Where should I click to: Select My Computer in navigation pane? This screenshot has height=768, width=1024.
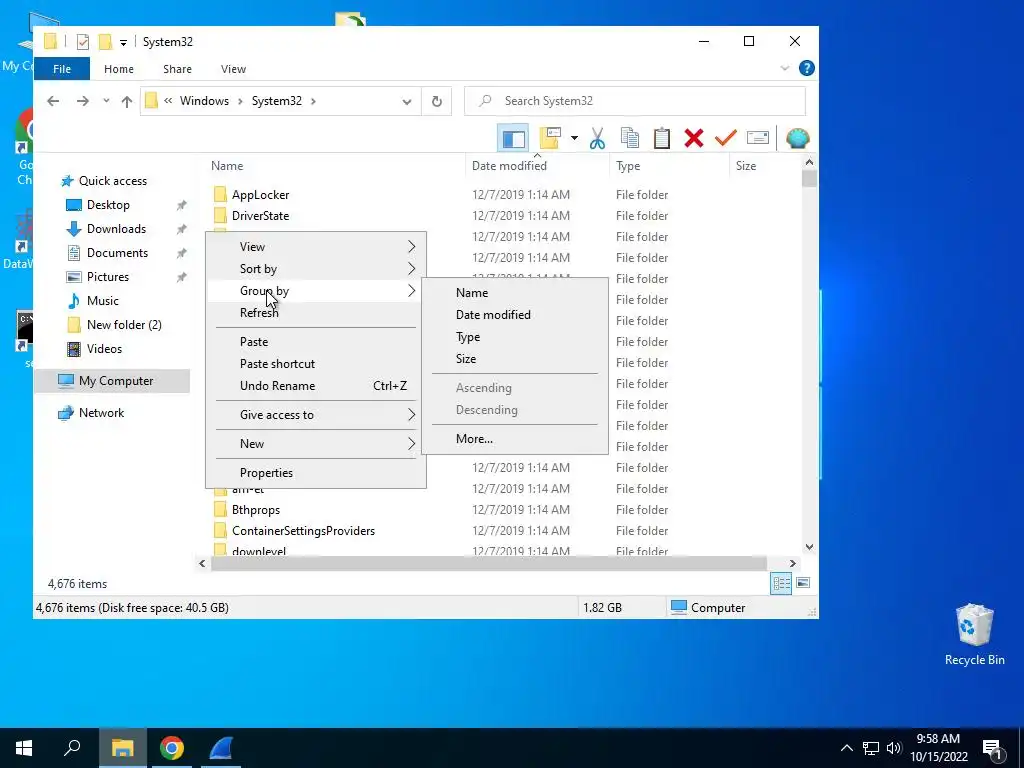(112, 381)
